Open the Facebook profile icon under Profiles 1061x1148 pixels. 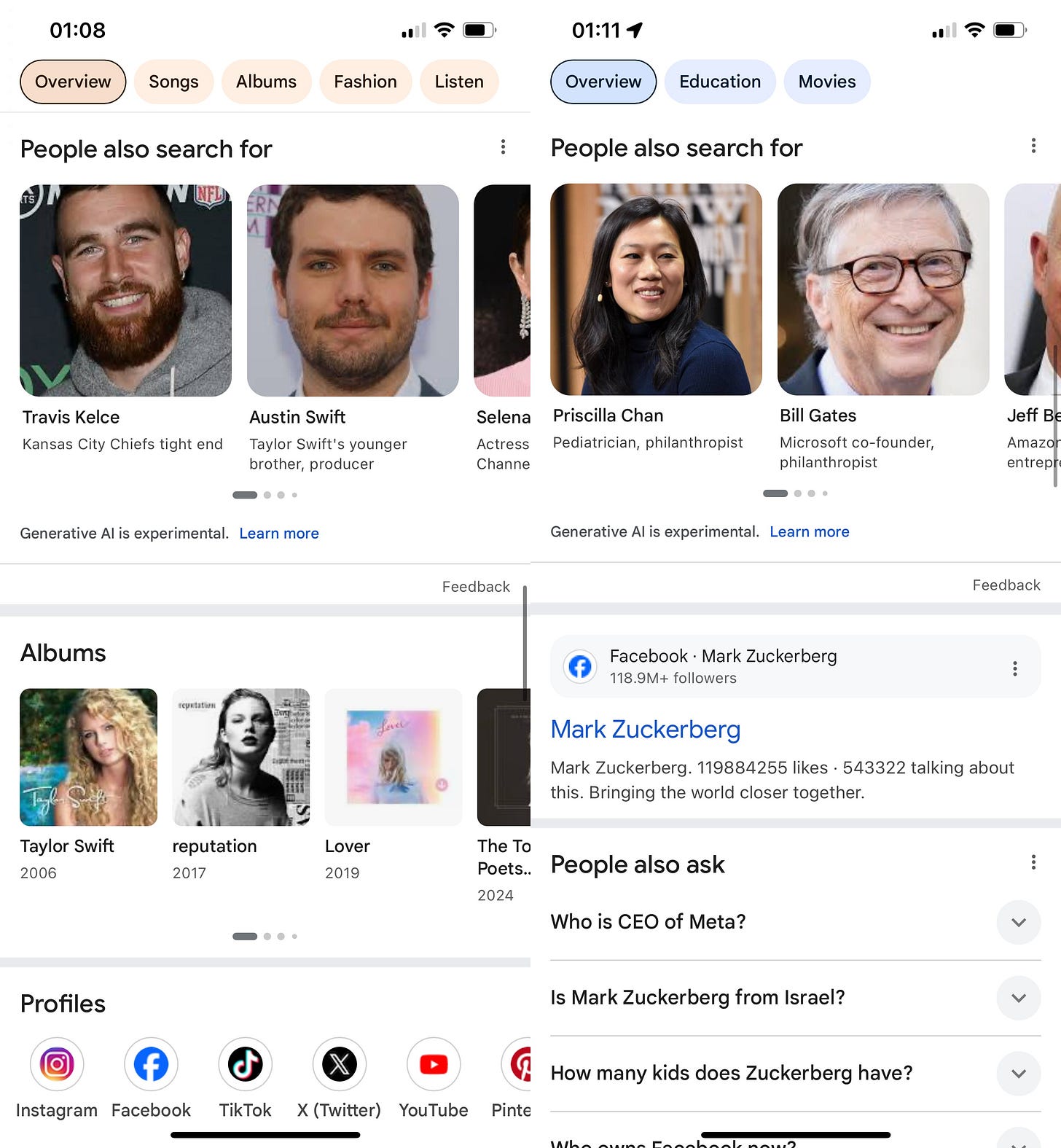(x=151, y=1064)
